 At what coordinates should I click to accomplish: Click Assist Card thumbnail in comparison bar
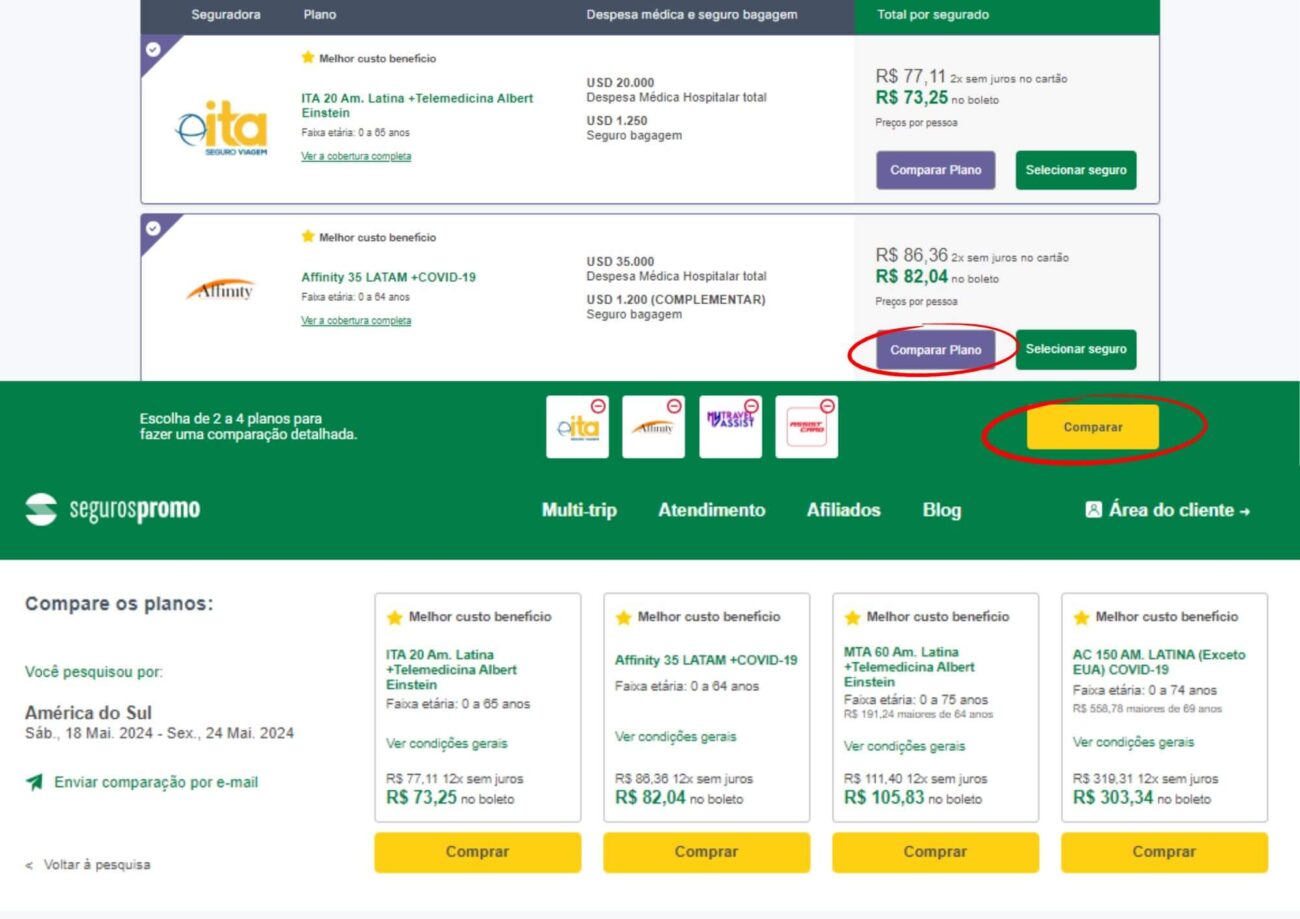tap(806, 427)
